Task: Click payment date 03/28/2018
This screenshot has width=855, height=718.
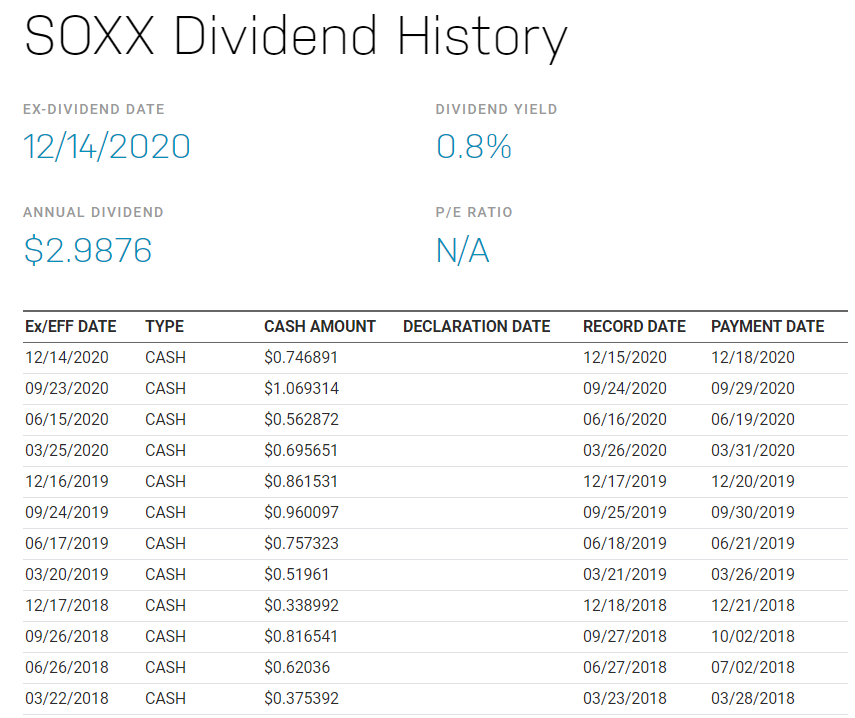Action: [753, 699]
